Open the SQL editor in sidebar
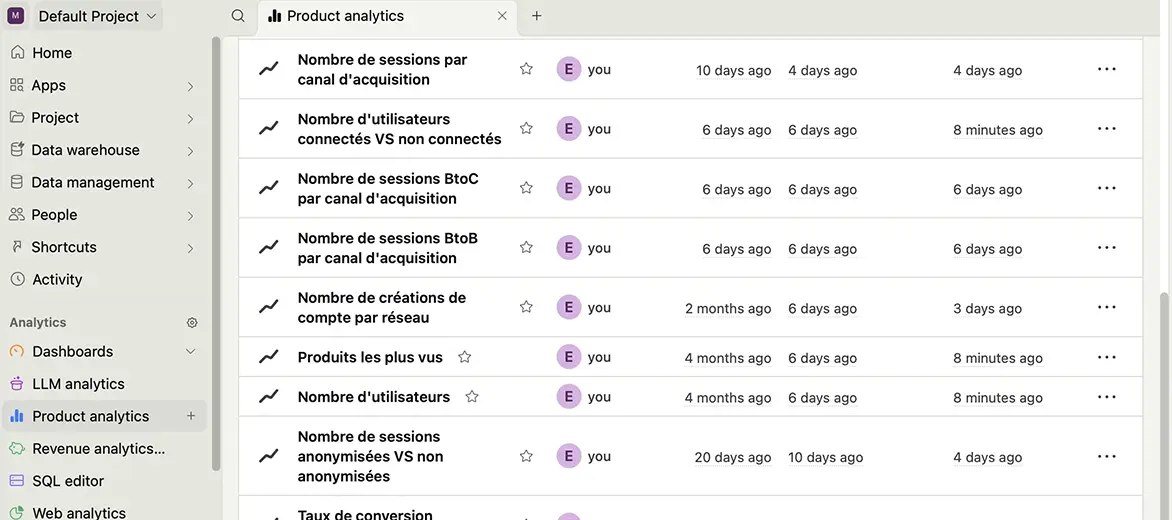The image size is (1172, 520). pos(68,481)
